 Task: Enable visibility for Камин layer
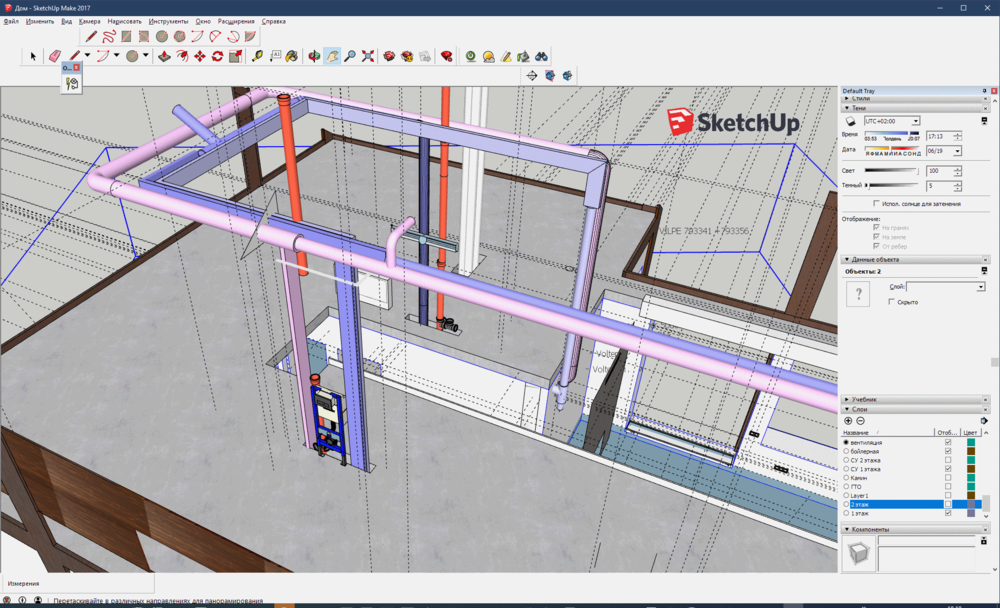click(948, 478)
